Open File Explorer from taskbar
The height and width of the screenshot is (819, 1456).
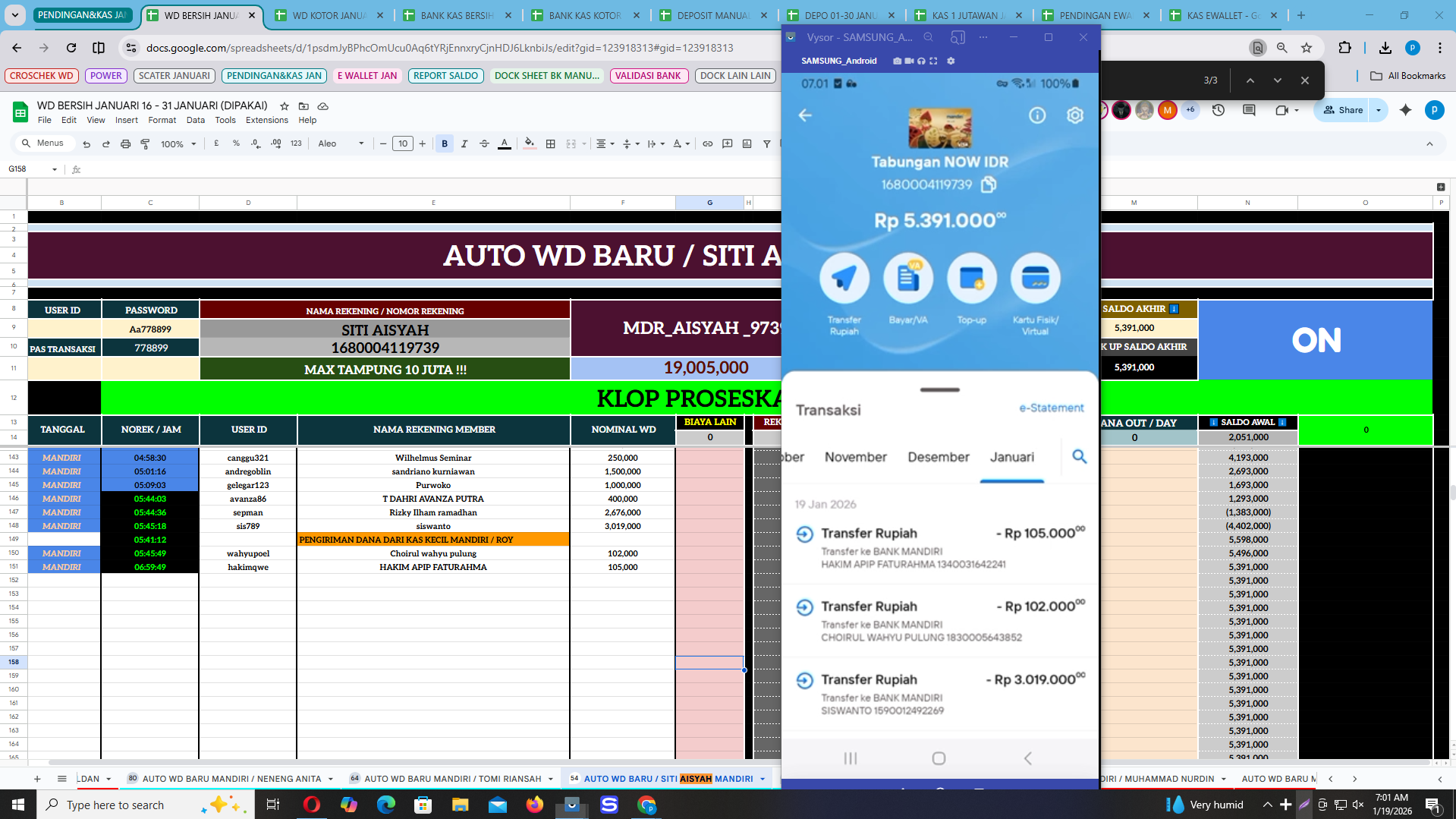pos(460,805)
